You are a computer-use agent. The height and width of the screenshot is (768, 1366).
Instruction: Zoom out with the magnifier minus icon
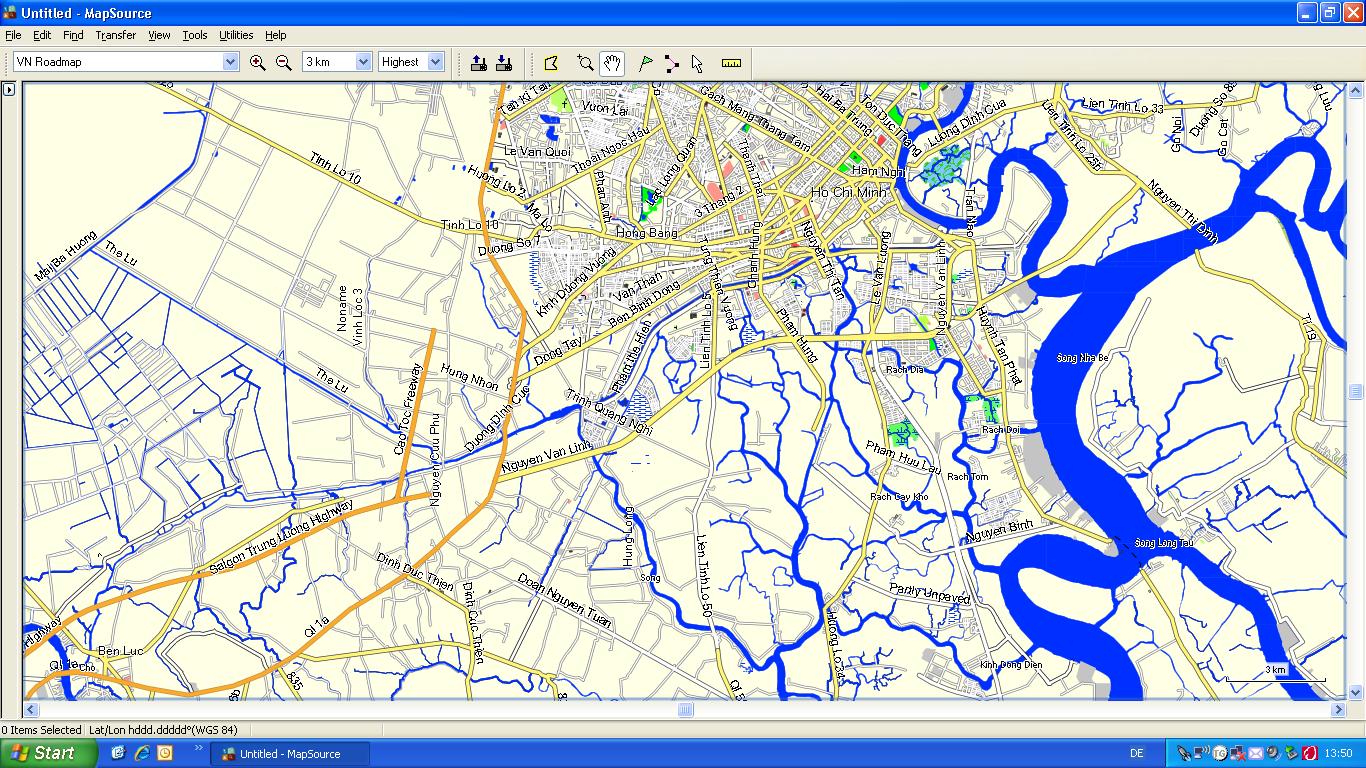pyautogui.click(x=284, y=62)
